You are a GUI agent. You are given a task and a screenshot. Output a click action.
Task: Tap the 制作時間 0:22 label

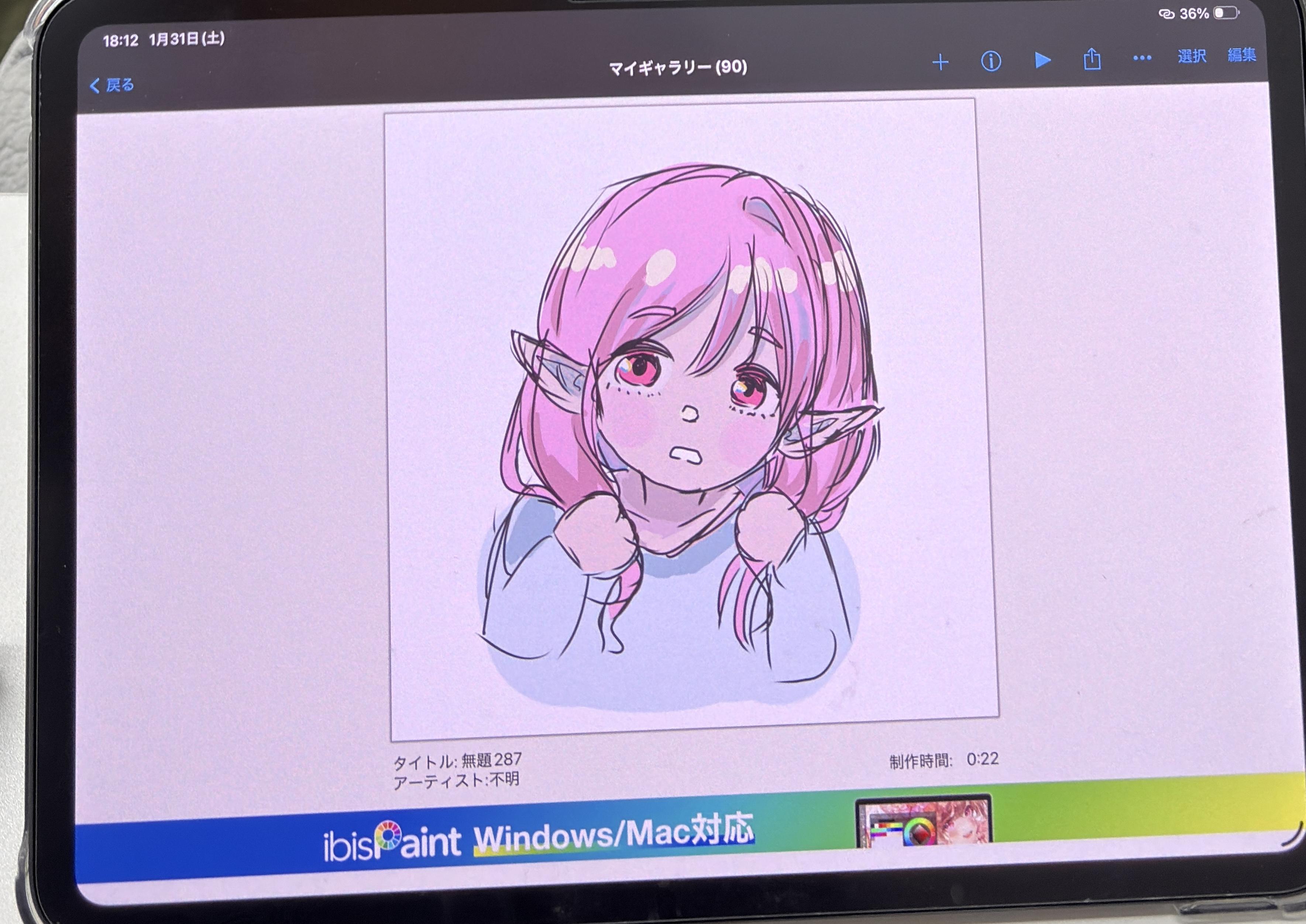944,760
